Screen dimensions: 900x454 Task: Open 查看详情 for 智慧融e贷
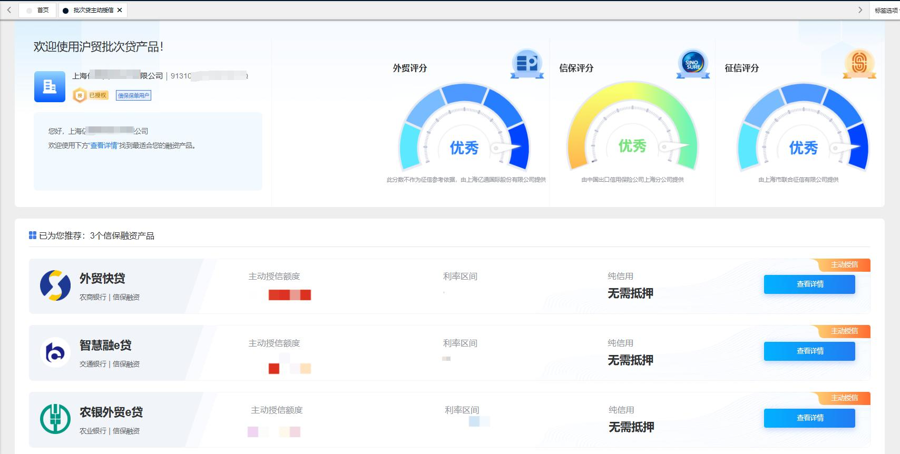pyautogui.click(x=809, y=351)
